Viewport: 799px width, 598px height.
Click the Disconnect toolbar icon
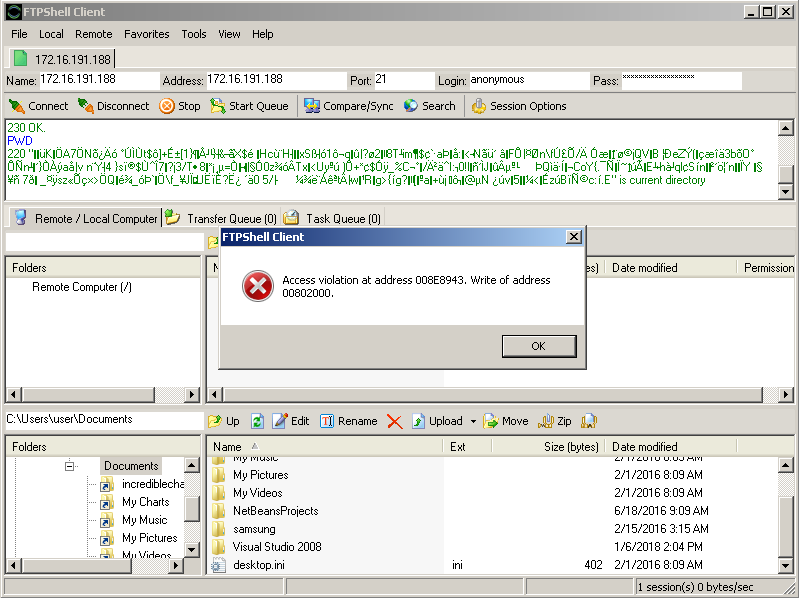(x=86, y=106)
